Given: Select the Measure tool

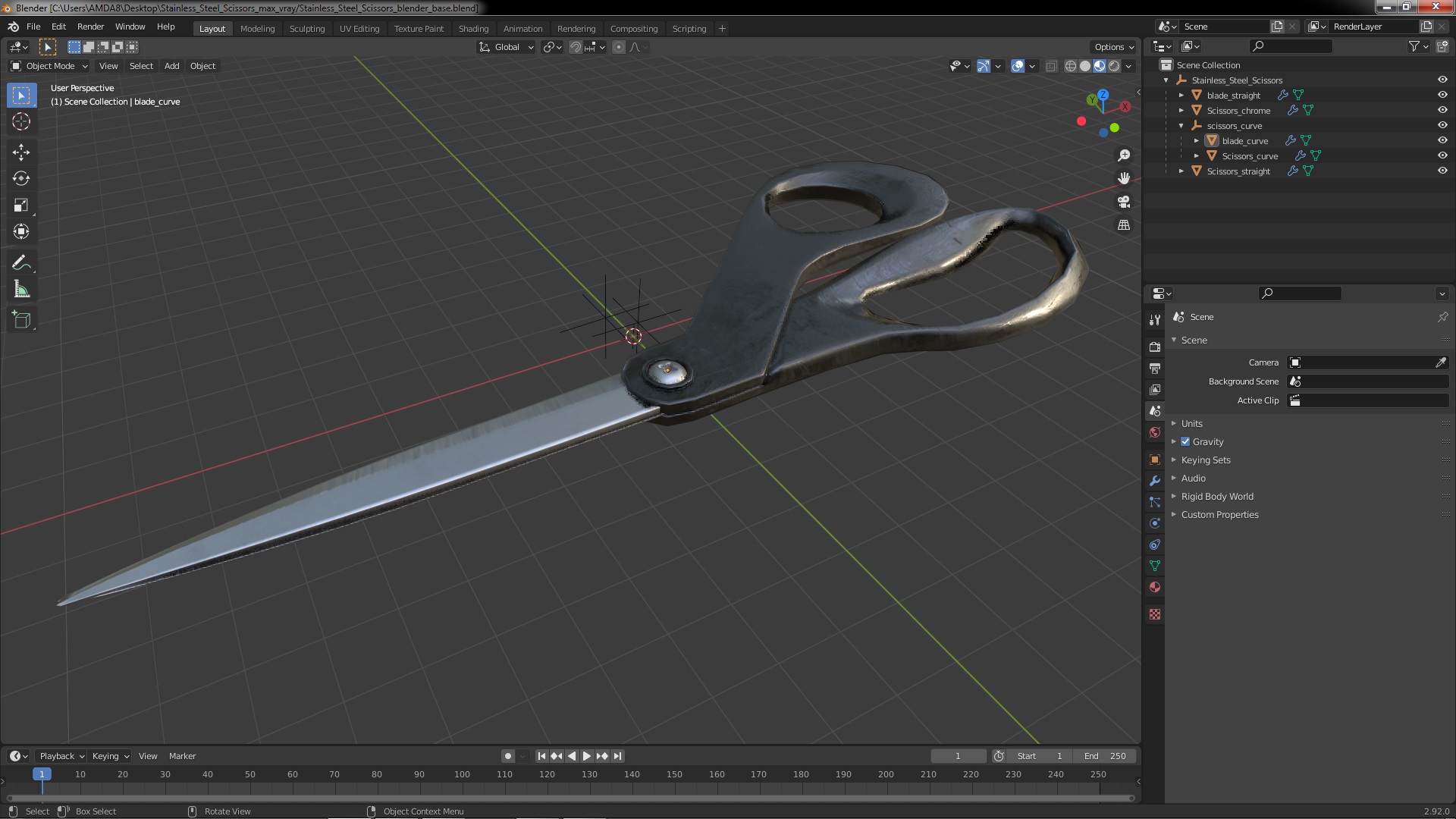Looking at the screenshot, I should click(21, 290).
